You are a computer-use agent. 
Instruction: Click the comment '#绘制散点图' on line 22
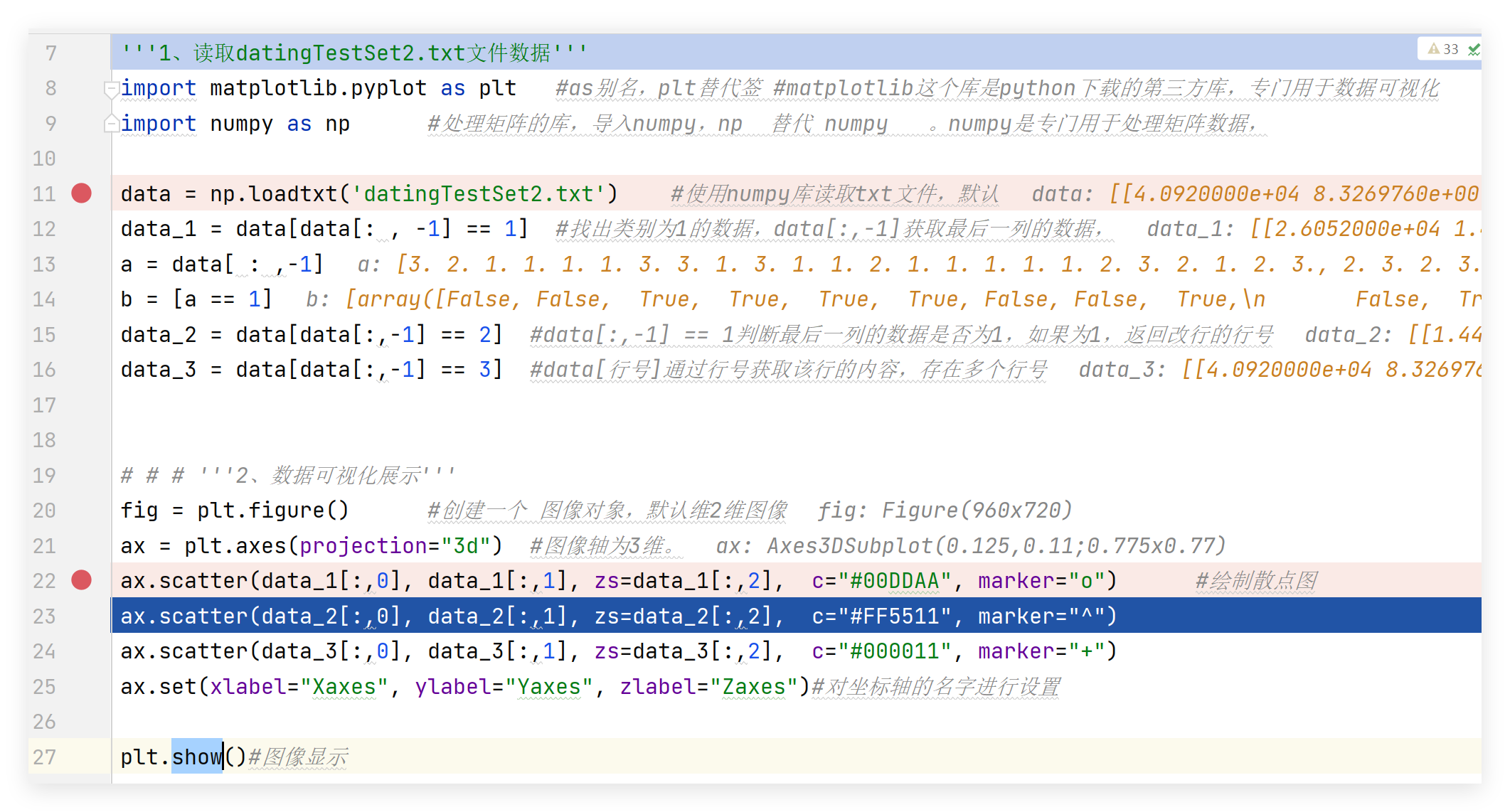pos(1257,581)
